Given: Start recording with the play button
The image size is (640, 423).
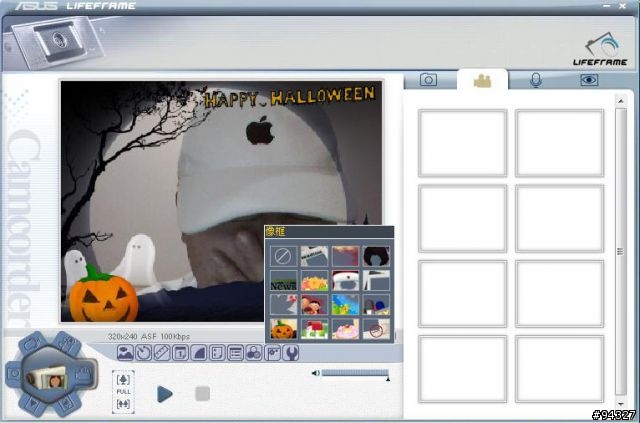Looking at the screenshot, I should 164,394.
